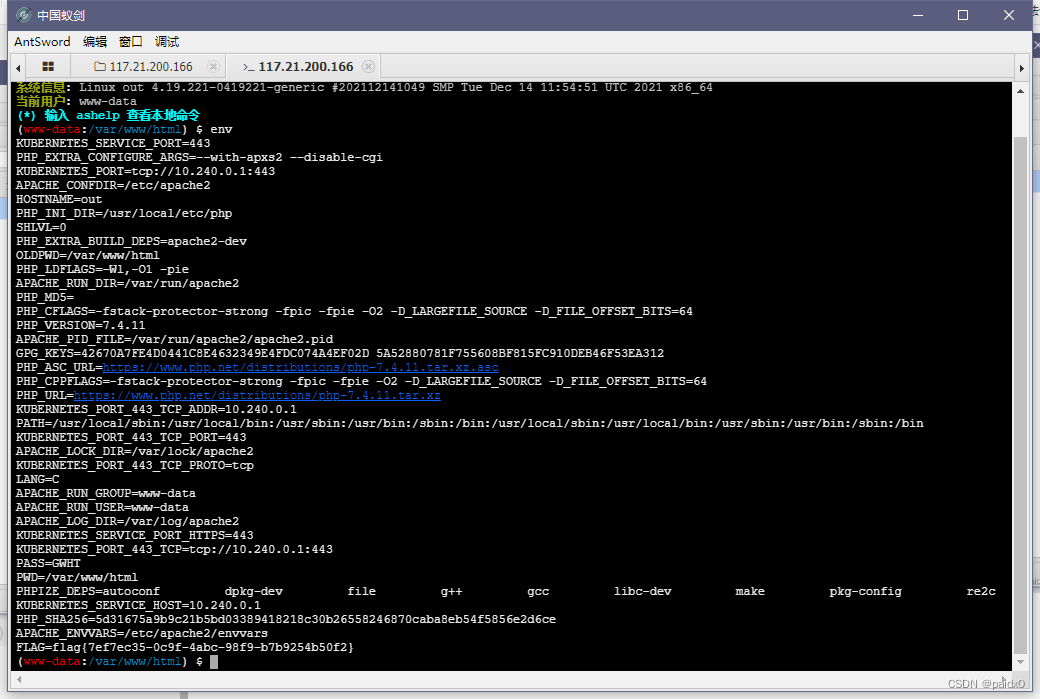Close the 中国蚁剑 window
1040x699 pixels.
(x=1009, y=15)
